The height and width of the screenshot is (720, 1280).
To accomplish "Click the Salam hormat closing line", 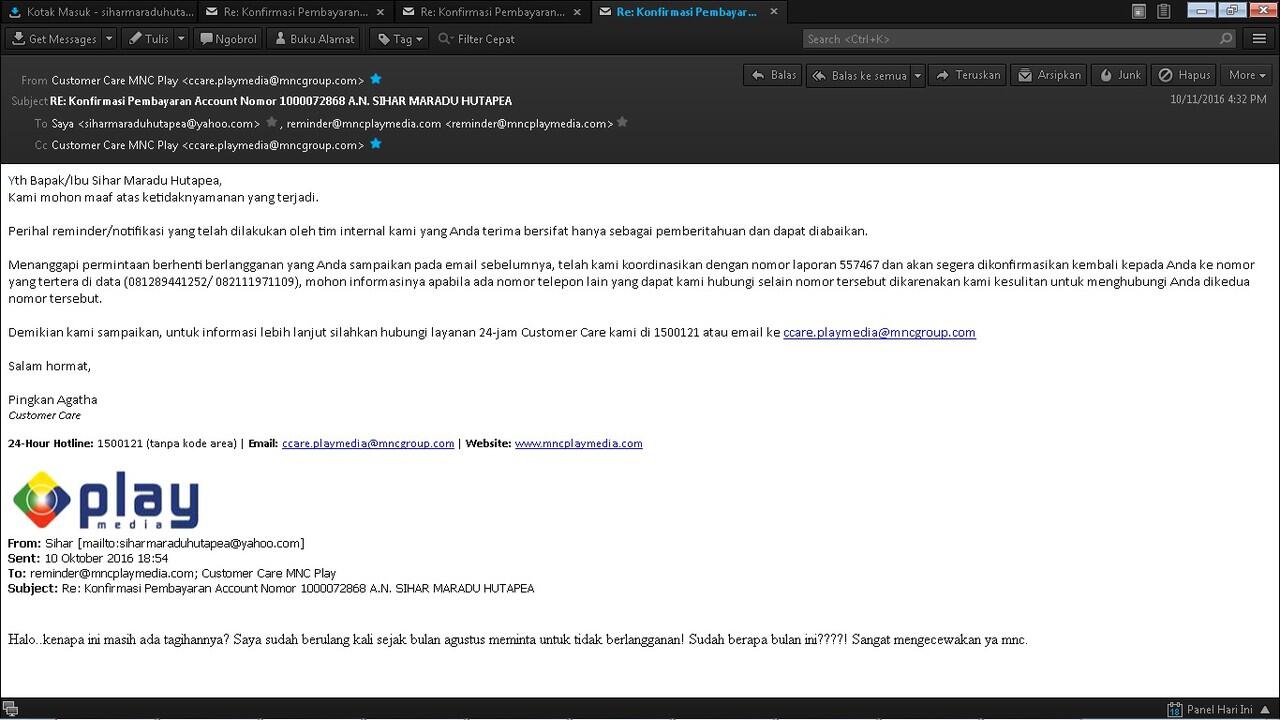I will pyautogui.click(x=49, y=366).
